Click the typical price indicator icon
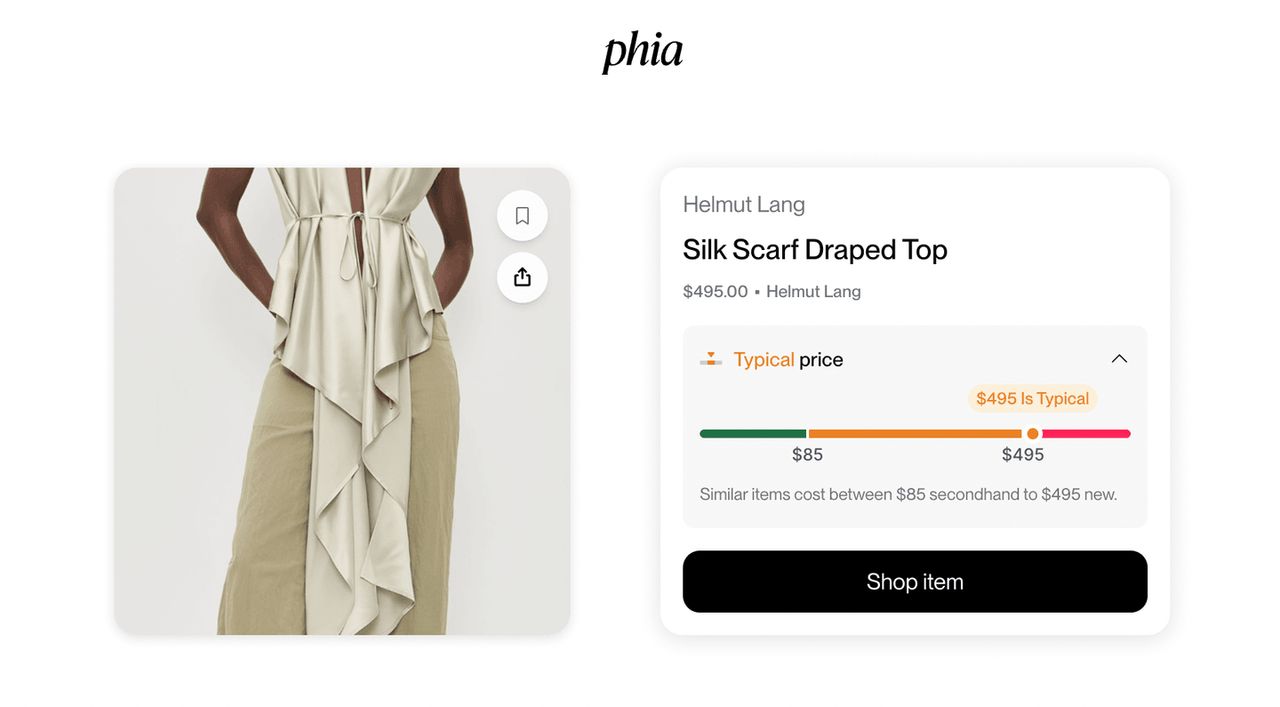 tap(711, 359)
